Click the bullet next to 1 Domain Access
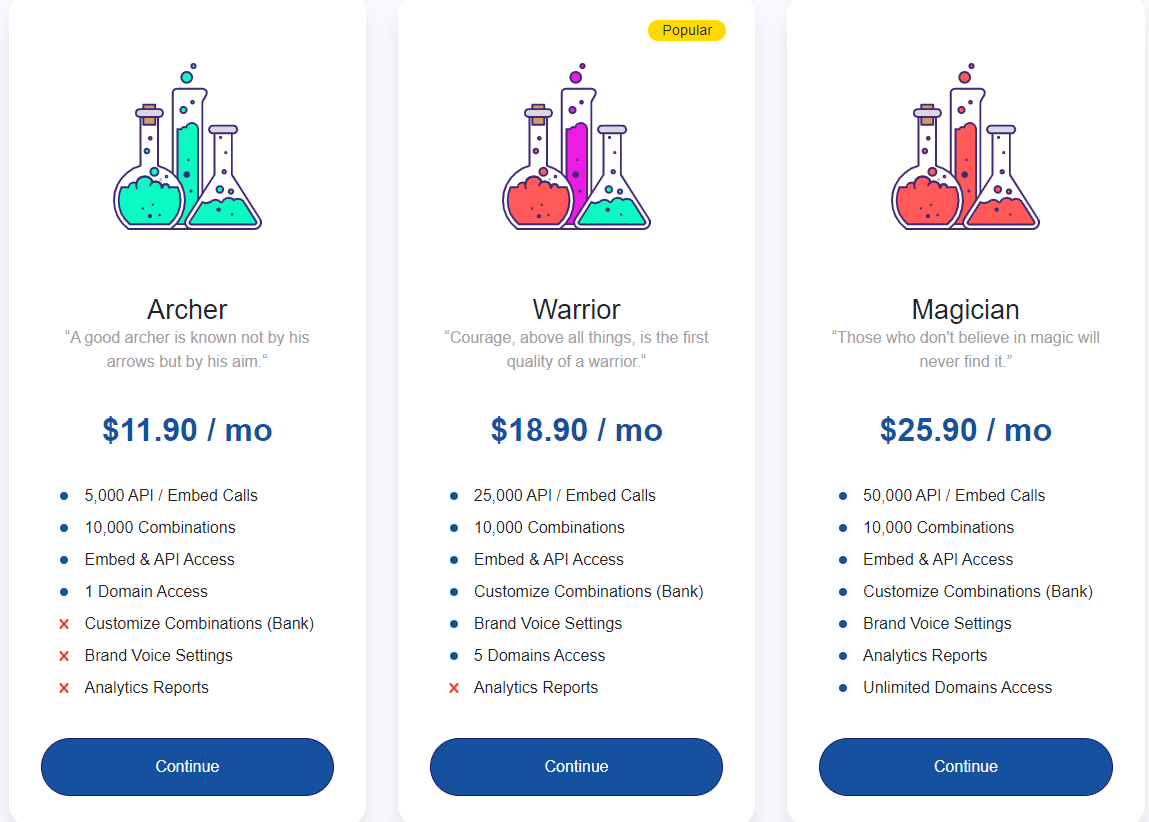This screenshot has width=1149, height=822. pos(66,592)
